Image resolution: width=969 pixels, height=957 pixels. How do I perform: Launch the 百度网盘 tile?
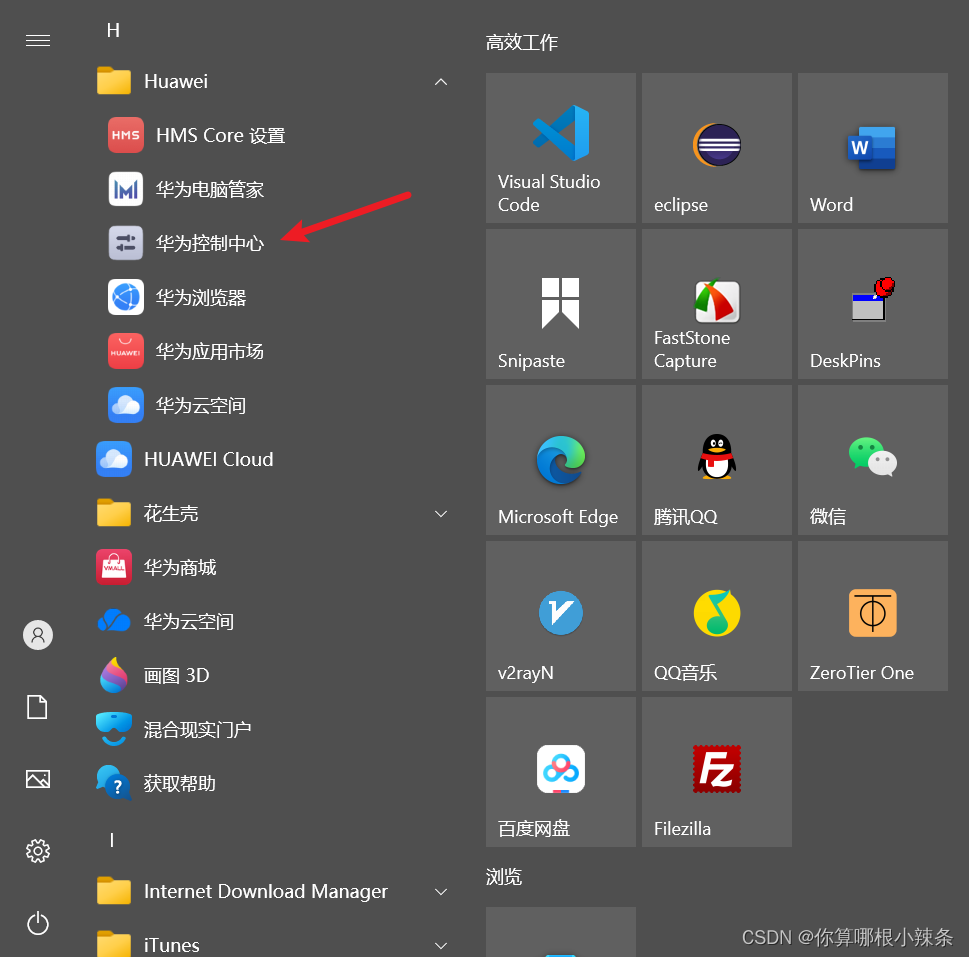(x=561, y=772)
